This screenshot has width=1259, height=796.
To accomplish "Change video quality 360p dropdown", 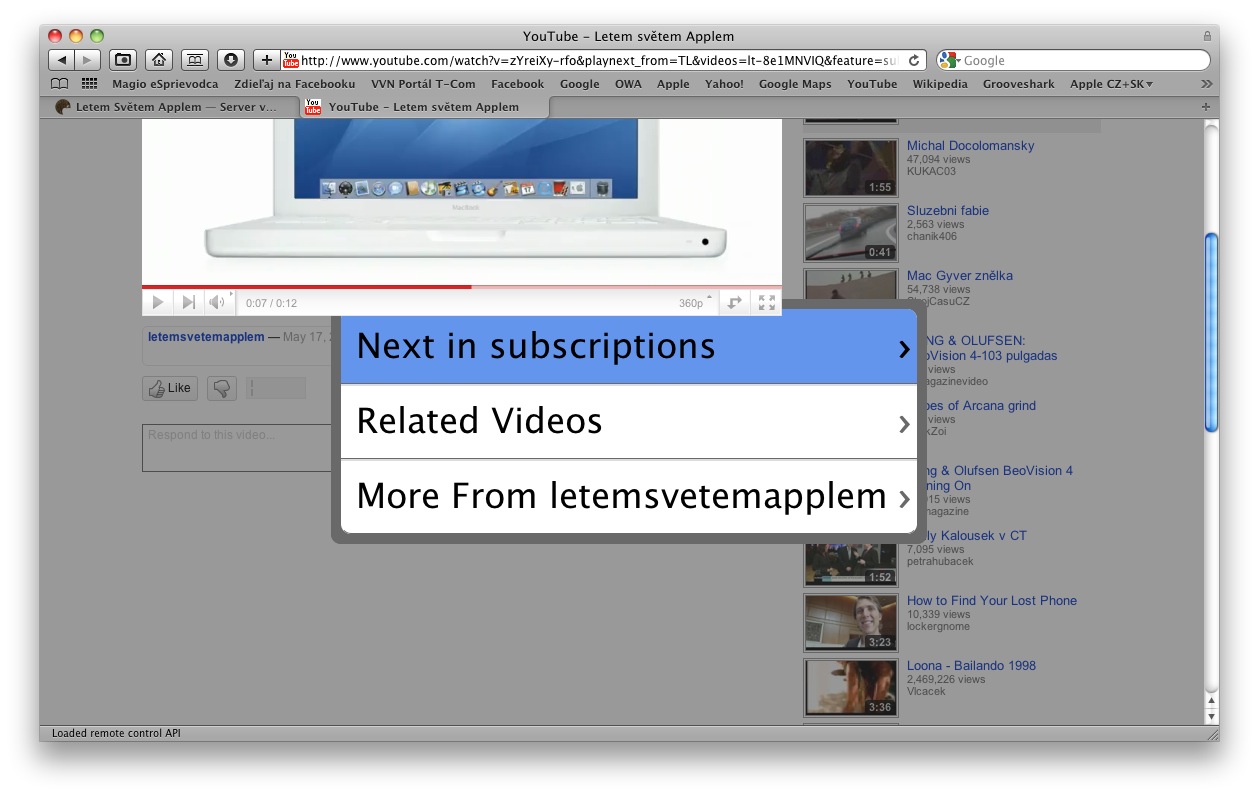I will pos(696,303).
